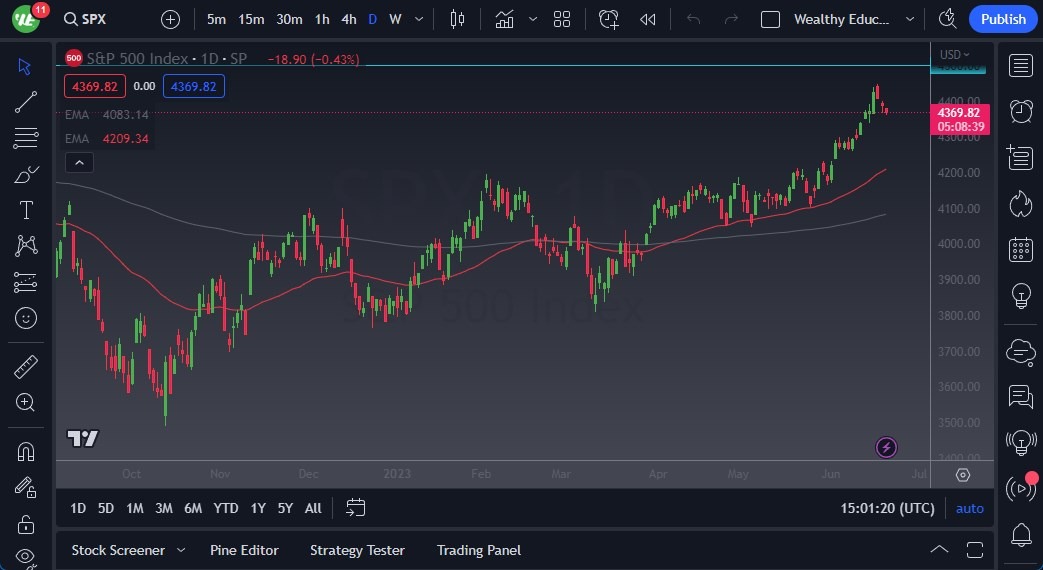Switch to the Strategy Tester tab
The height and width of the screenshot is (570, 1043).
click(357, 550)
